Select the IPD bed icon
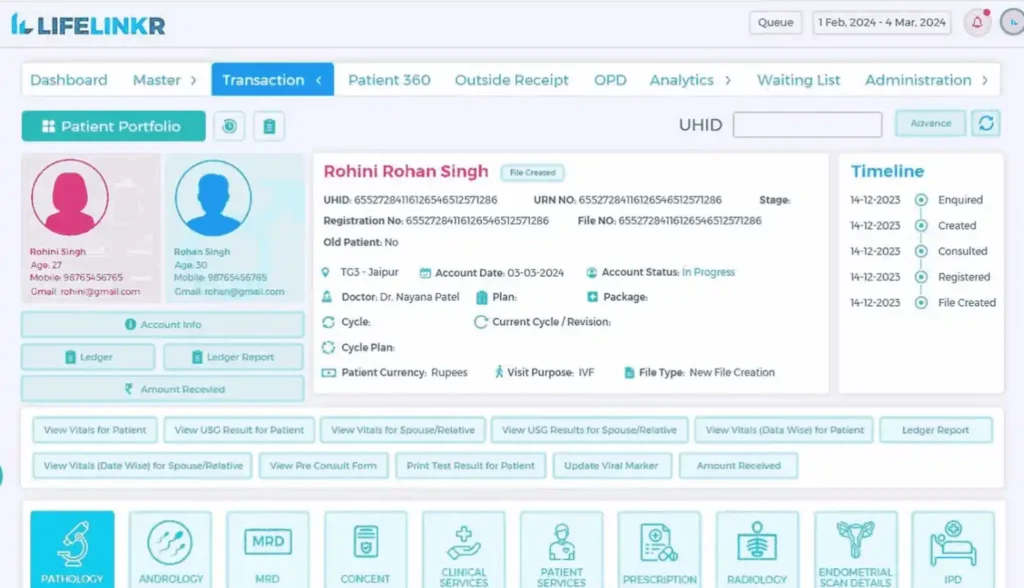 [953, 545]
